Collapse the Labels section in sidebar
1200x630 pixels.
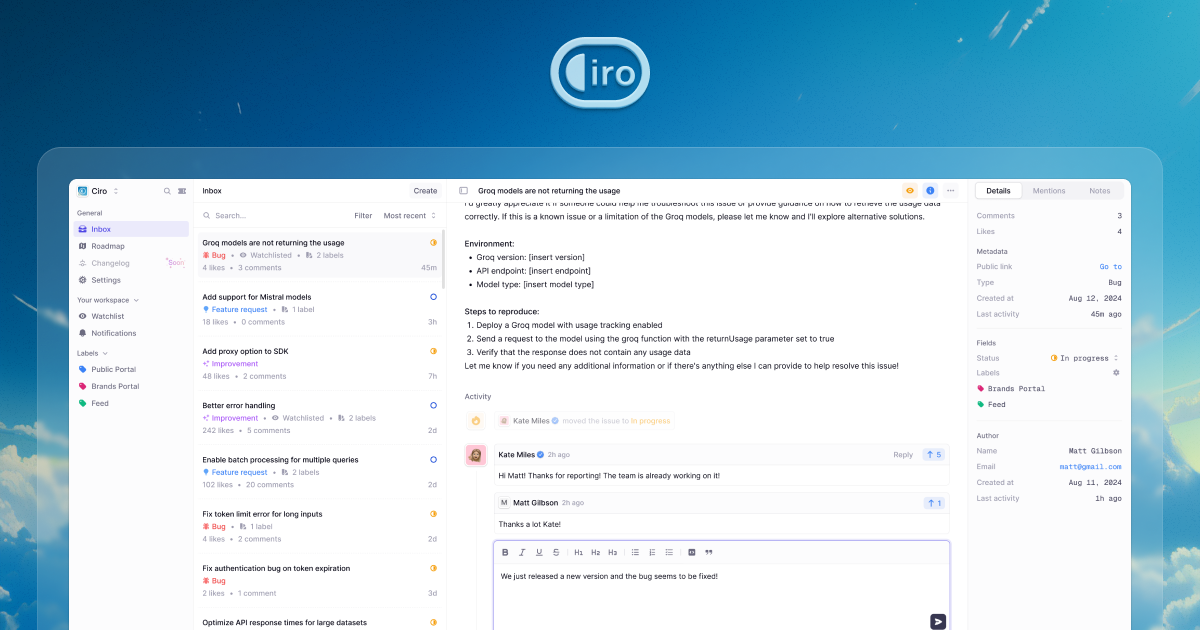(x=92, y=353)
